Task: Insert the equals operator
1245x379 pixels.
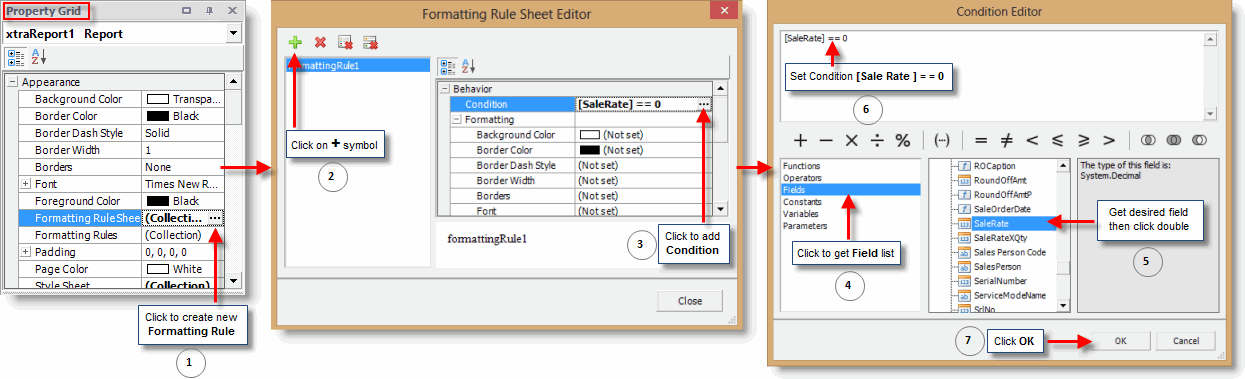Action: pyautogui.click(x=981, y=139)
